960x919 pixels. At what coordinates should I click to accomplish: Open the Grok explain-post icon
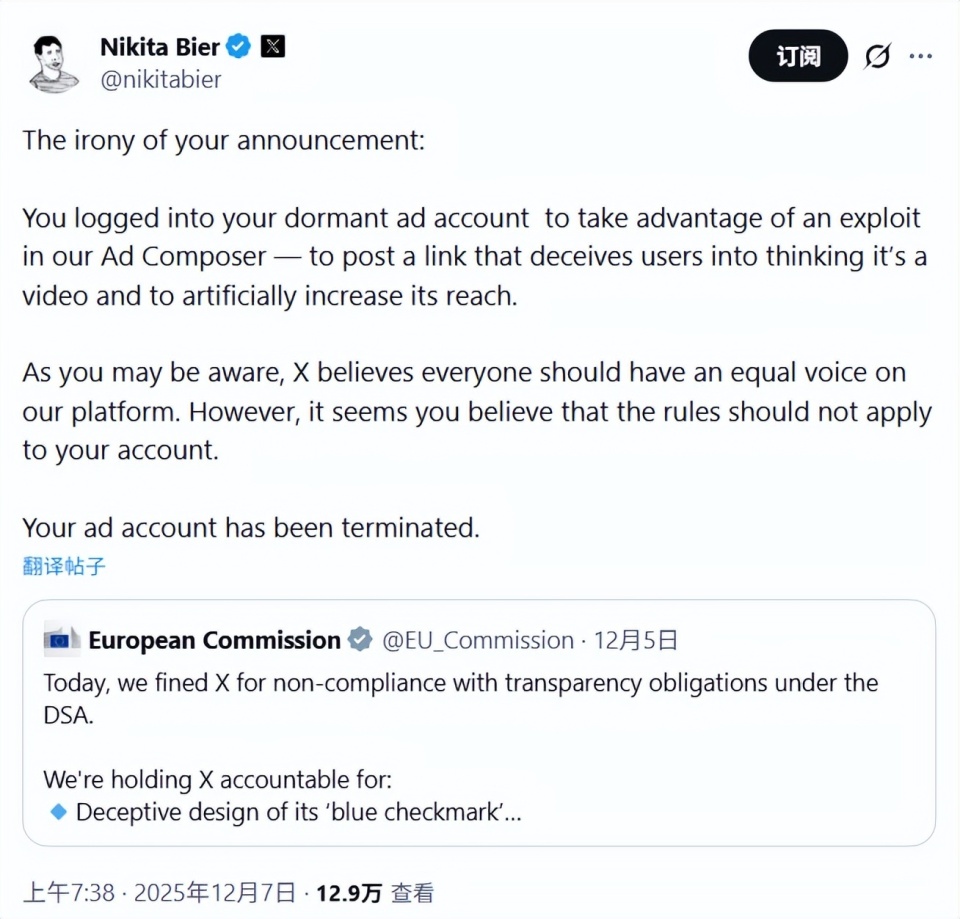[x=877, y=57]
